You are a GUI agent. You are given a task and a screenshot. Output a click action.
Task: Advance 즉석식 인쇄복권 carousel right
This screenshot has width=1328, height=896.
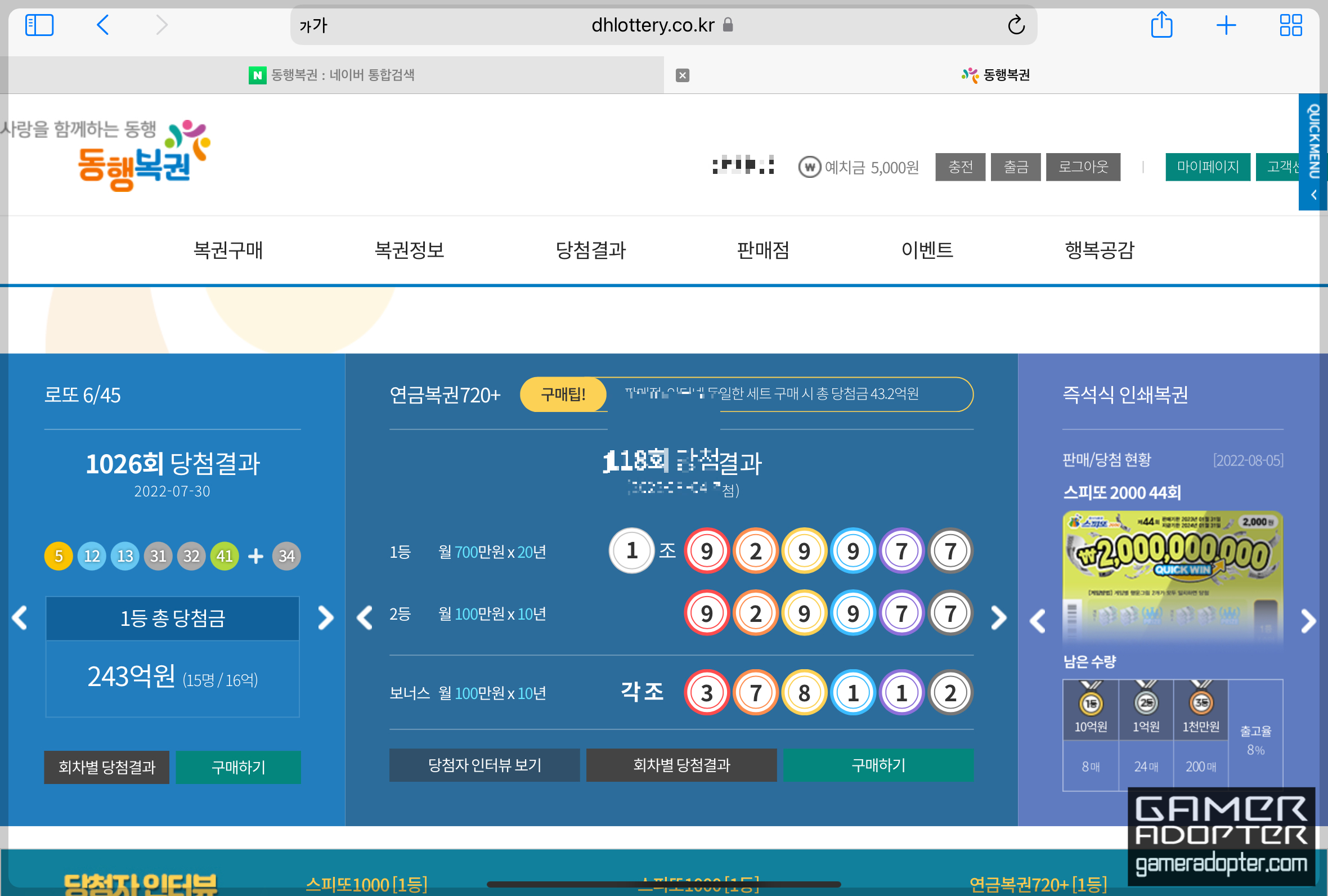click(x=1307, y=621)
